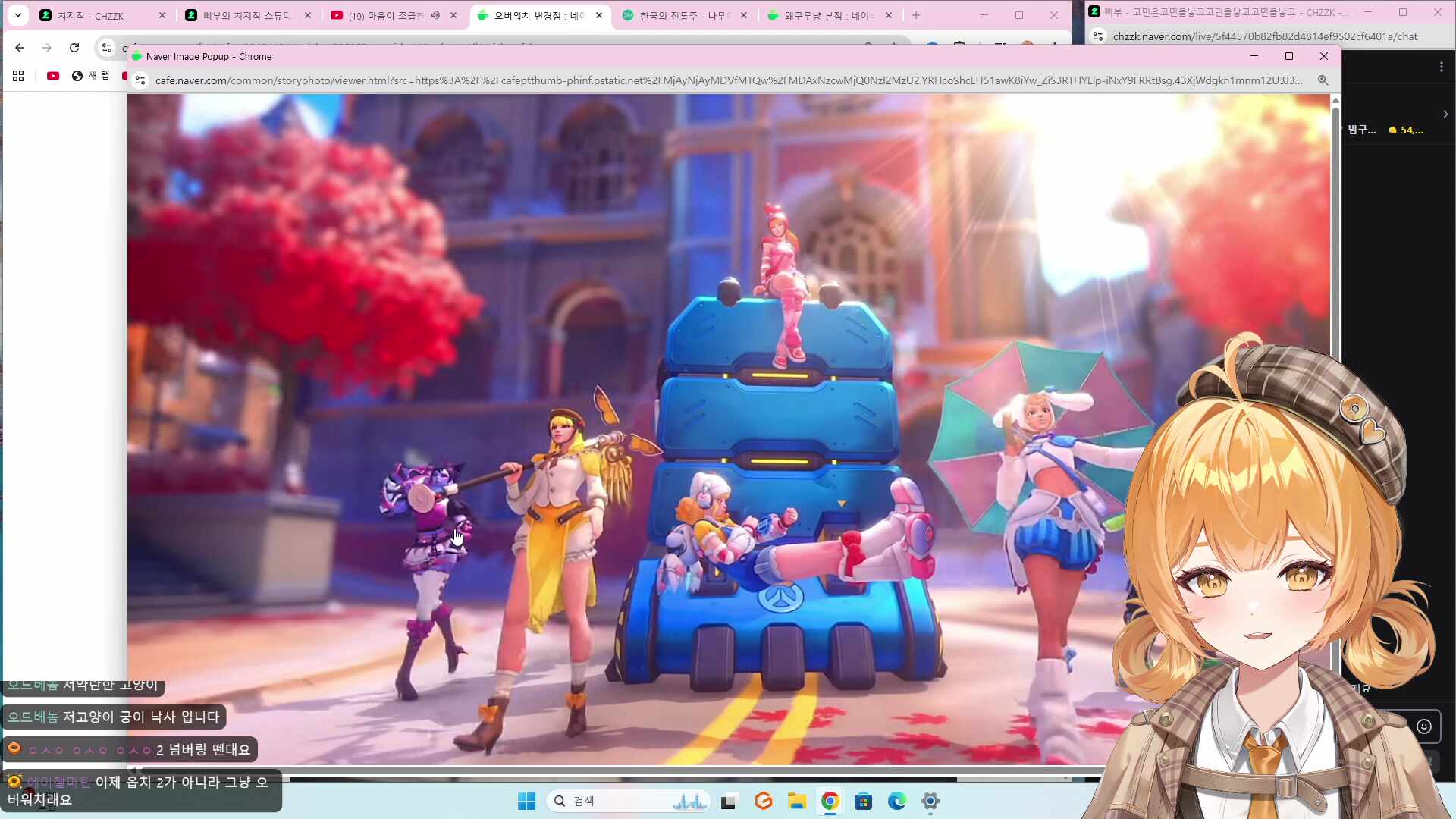The image size is (1456, 819).
Task: Expand the tab search dropdown arrow
Action: tap(18, 15)
